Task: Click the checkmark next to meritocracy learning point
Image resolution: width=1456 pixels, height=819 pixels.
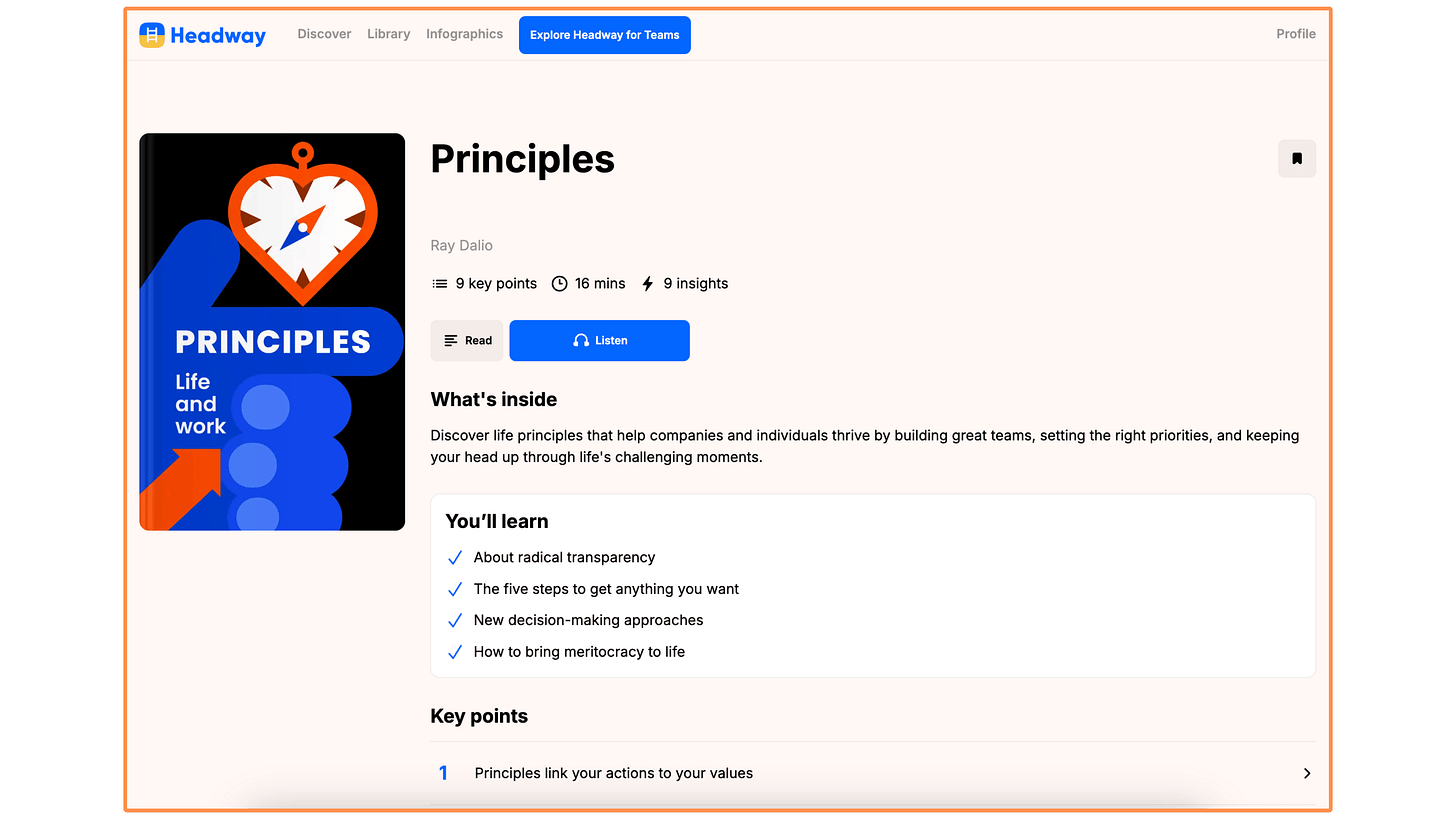Action: click(455, 651)
